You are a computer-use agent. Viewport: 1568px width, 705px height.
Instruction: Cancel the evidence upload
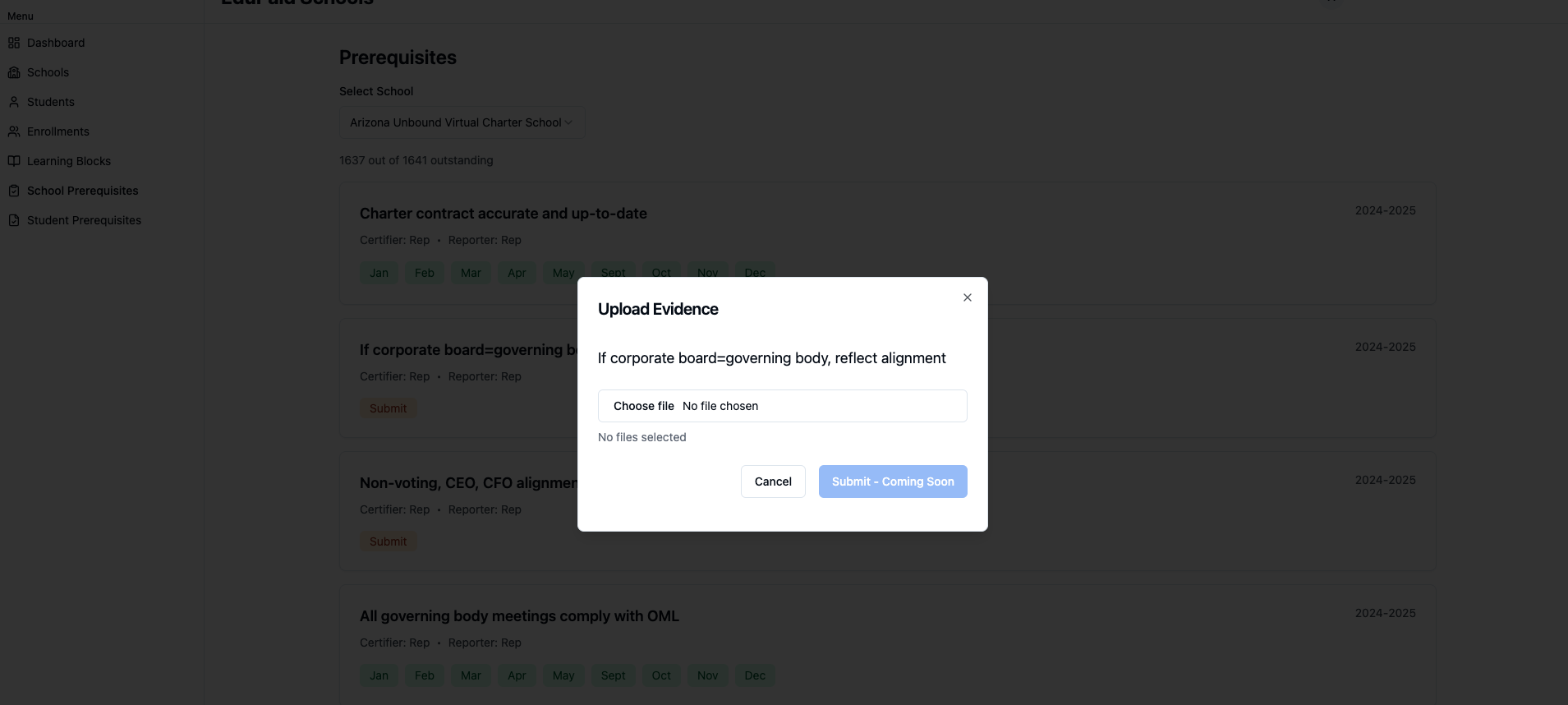[x=773, y=482]
